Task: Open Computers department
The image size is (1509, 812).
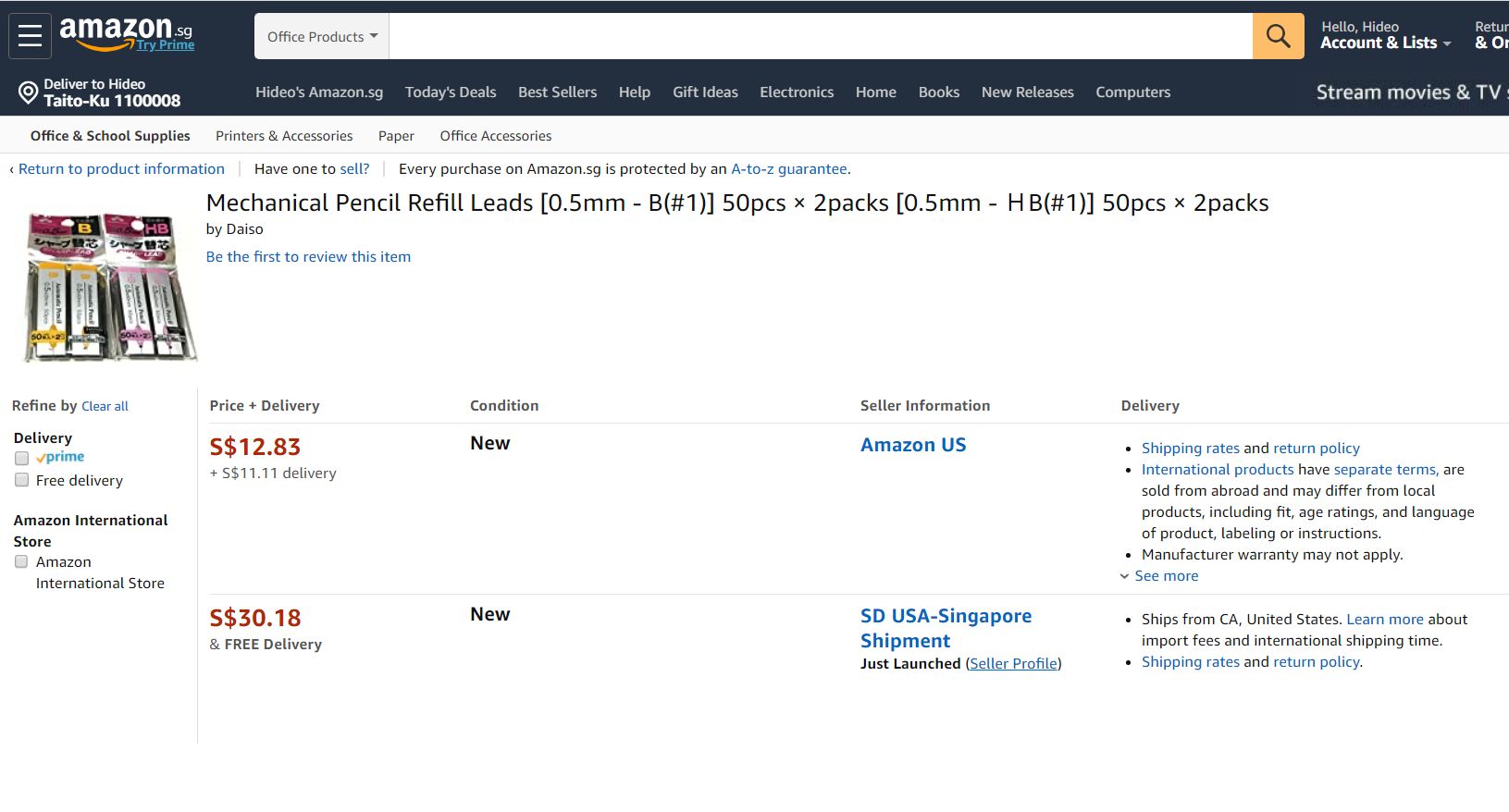Action: pos(1133,92)
